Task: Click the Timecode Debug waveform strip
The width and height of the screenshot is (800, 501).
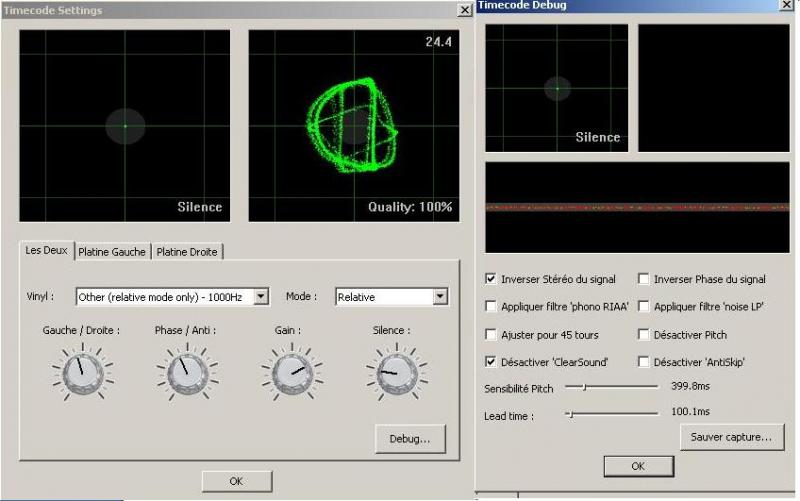Action: click(x=637, y=207)
